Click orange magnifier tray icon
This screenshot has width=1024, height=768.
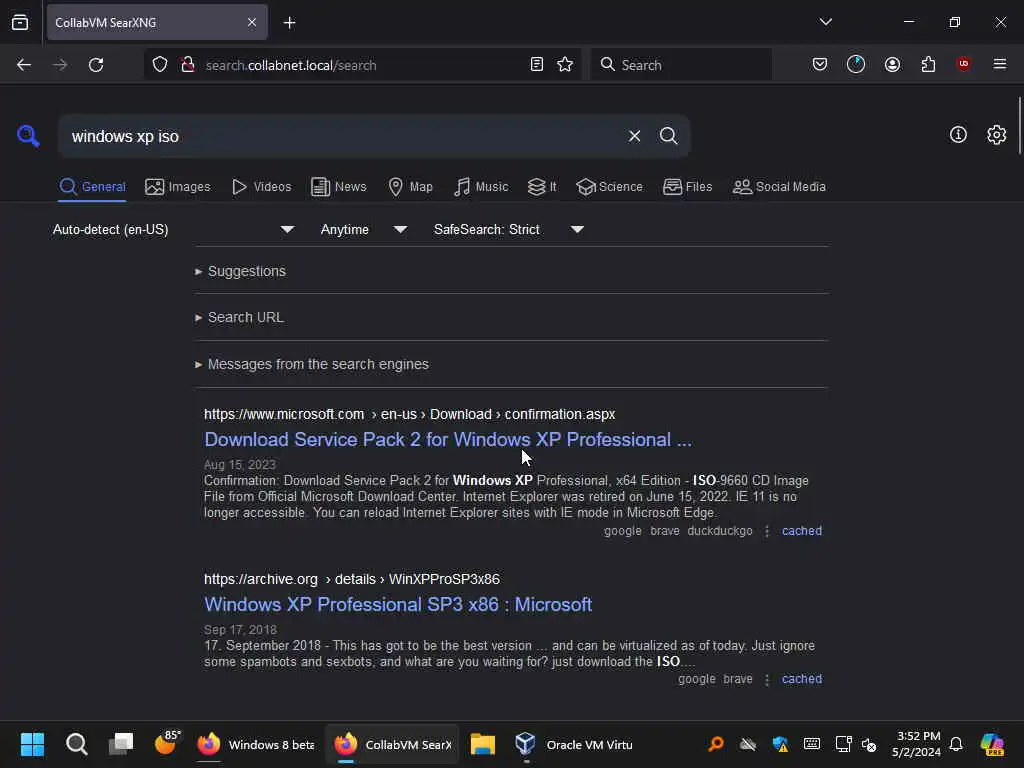[716, 744]
